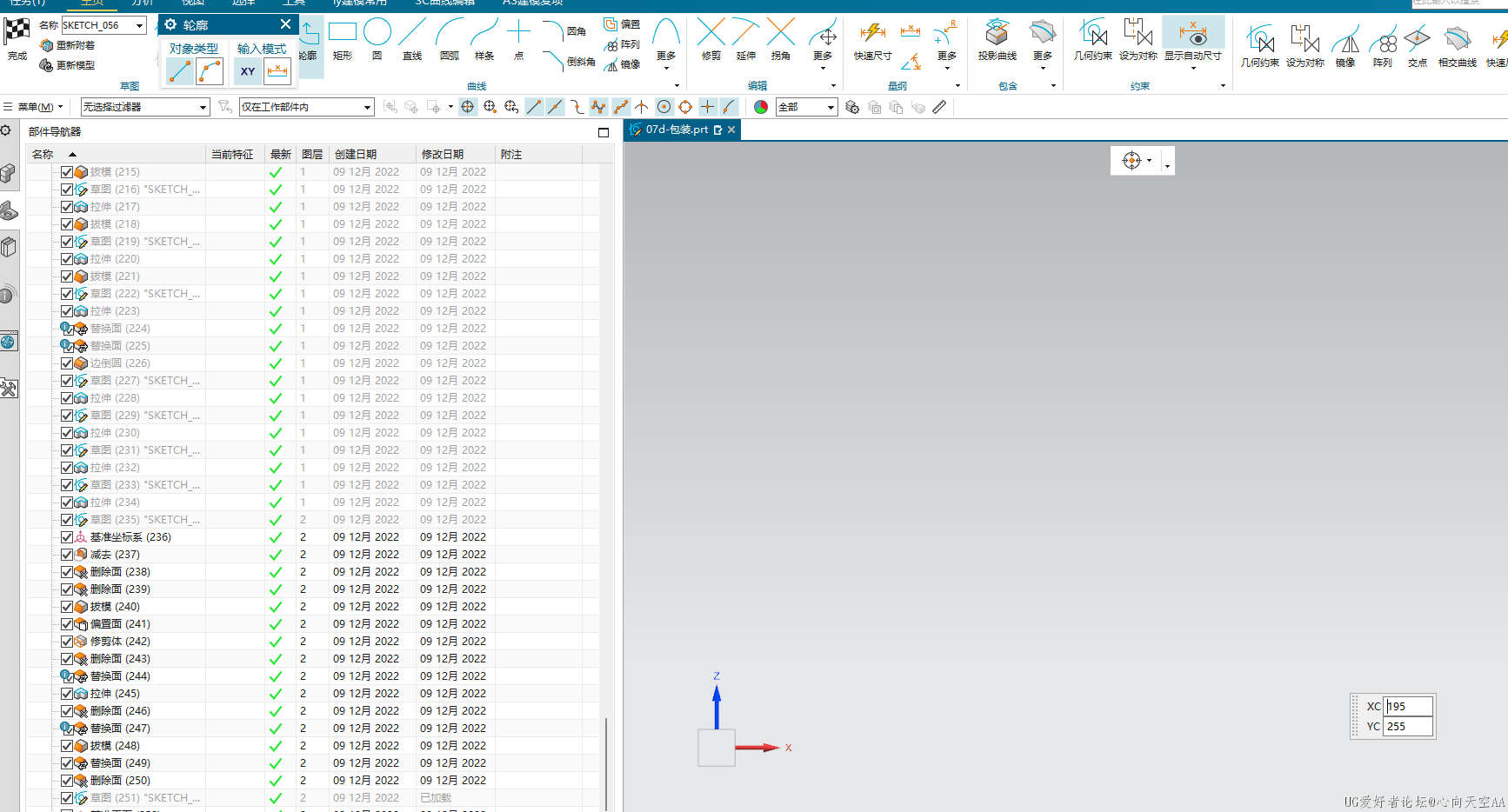
Task: Toggle checkbox for 修剪体 (242)
Action: point(67,642)
